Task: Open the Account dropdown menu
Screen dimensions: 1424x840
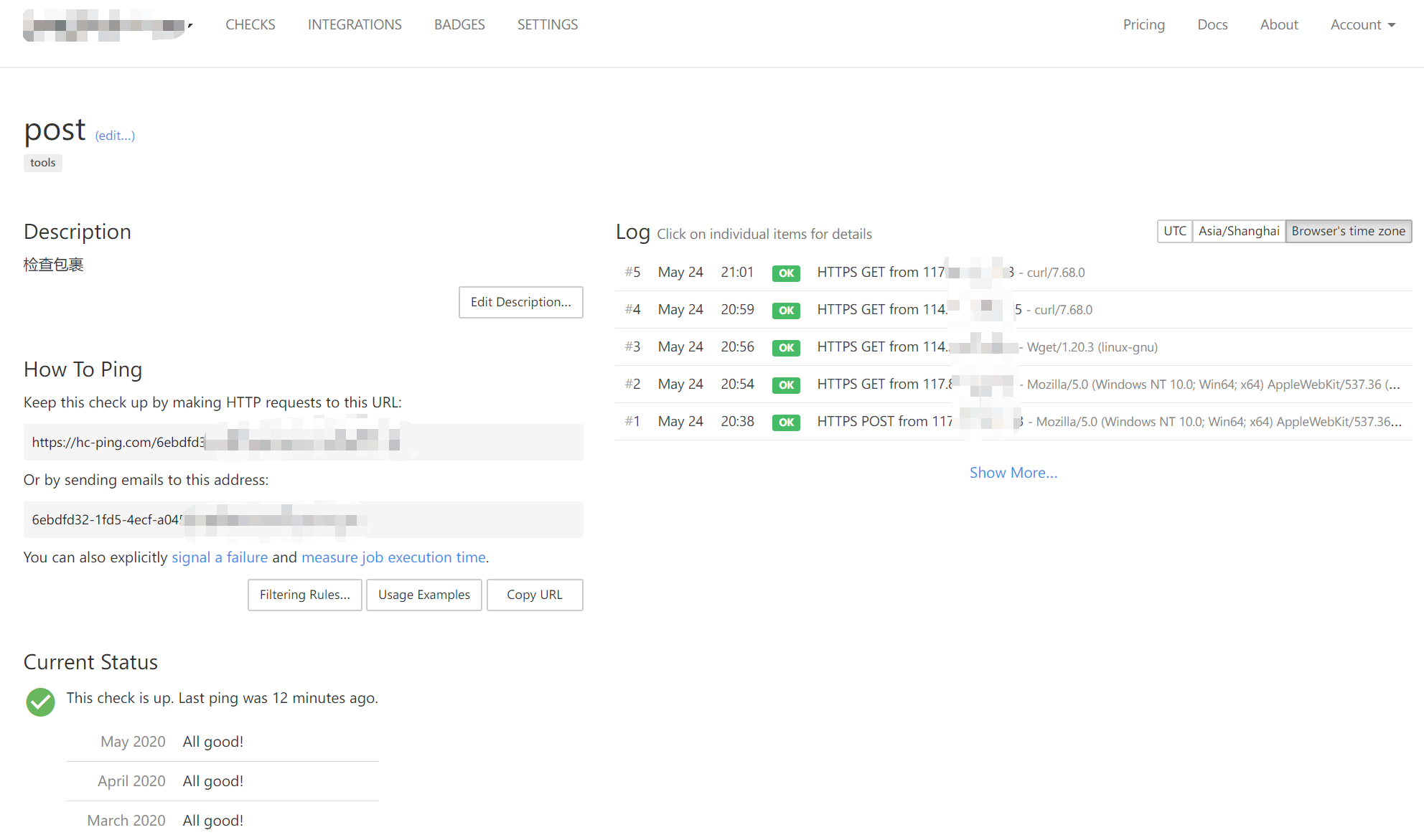Action: pyautogui.click(x=1362, y=24)
